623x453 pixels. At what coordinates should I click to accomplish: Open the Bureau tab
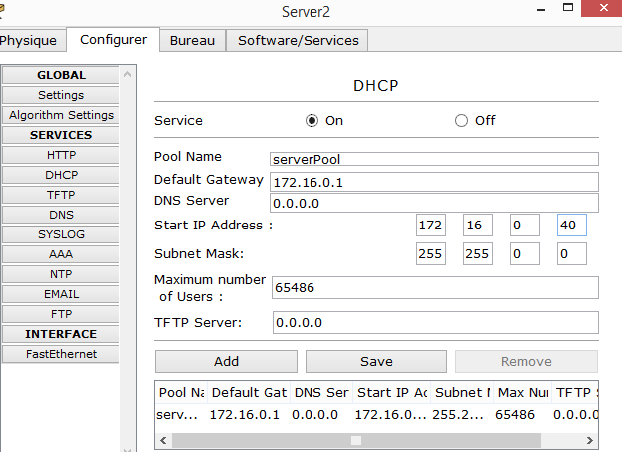[192, 41]
